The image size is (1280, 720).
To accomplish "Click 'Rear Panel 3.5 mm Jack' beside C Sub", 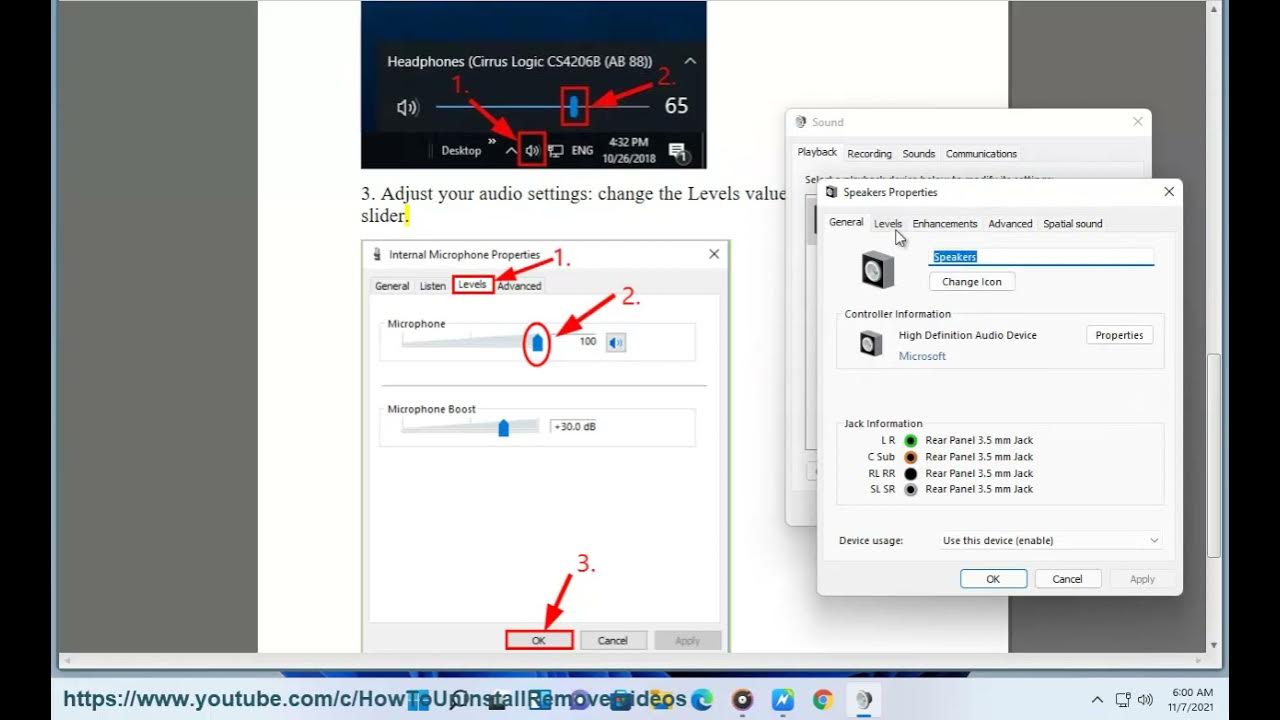I will click(979, 457).
